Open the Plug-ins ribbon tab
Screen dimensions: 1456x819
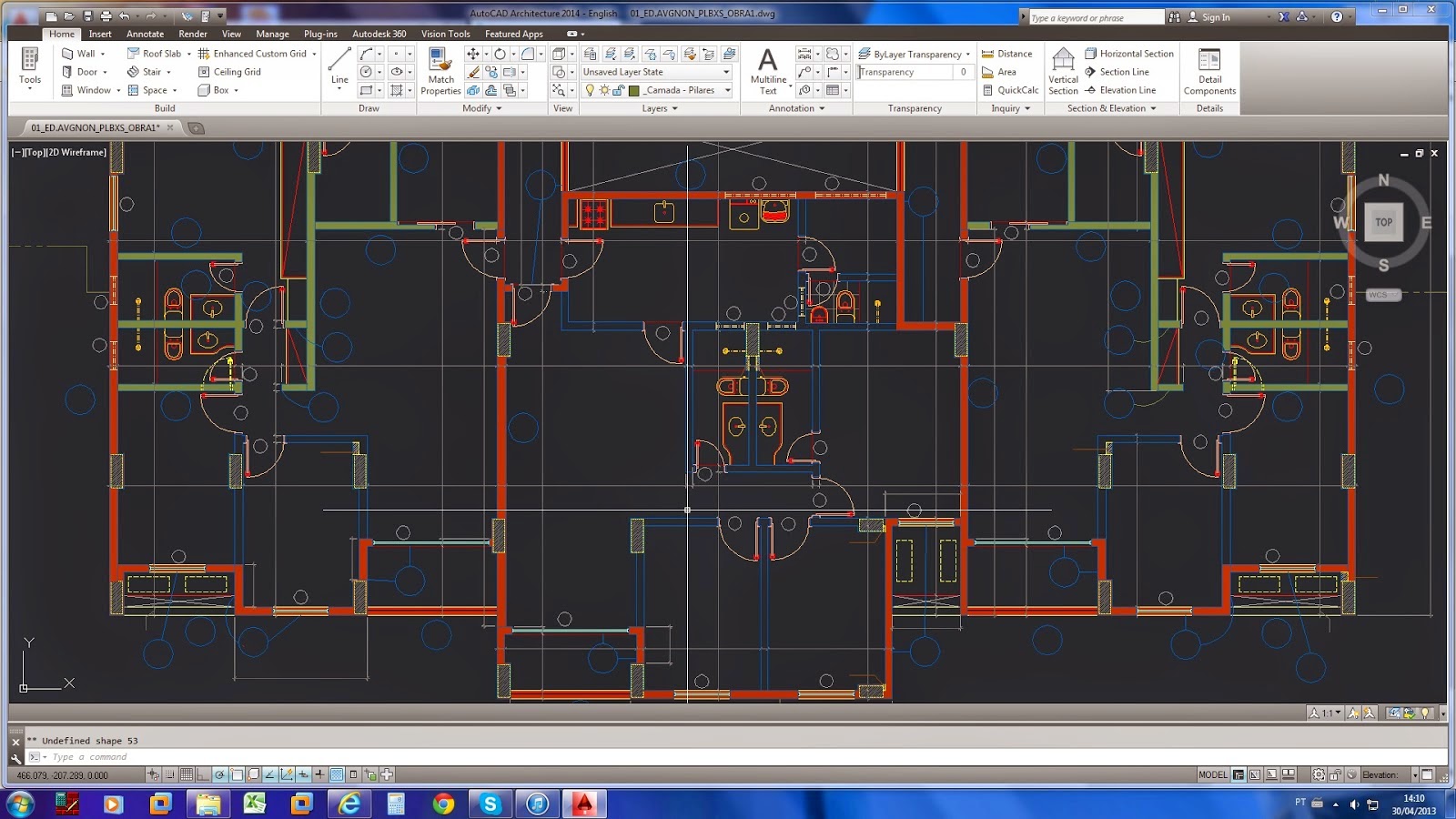320,34
